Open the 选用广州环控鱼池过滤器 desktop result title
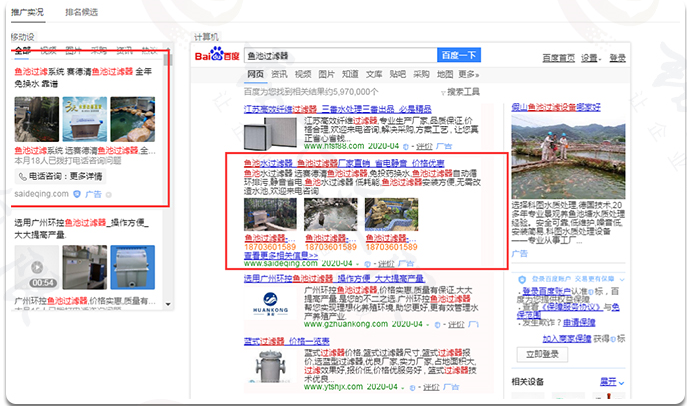Screen dimensions: 687x406 pos(334,279)
